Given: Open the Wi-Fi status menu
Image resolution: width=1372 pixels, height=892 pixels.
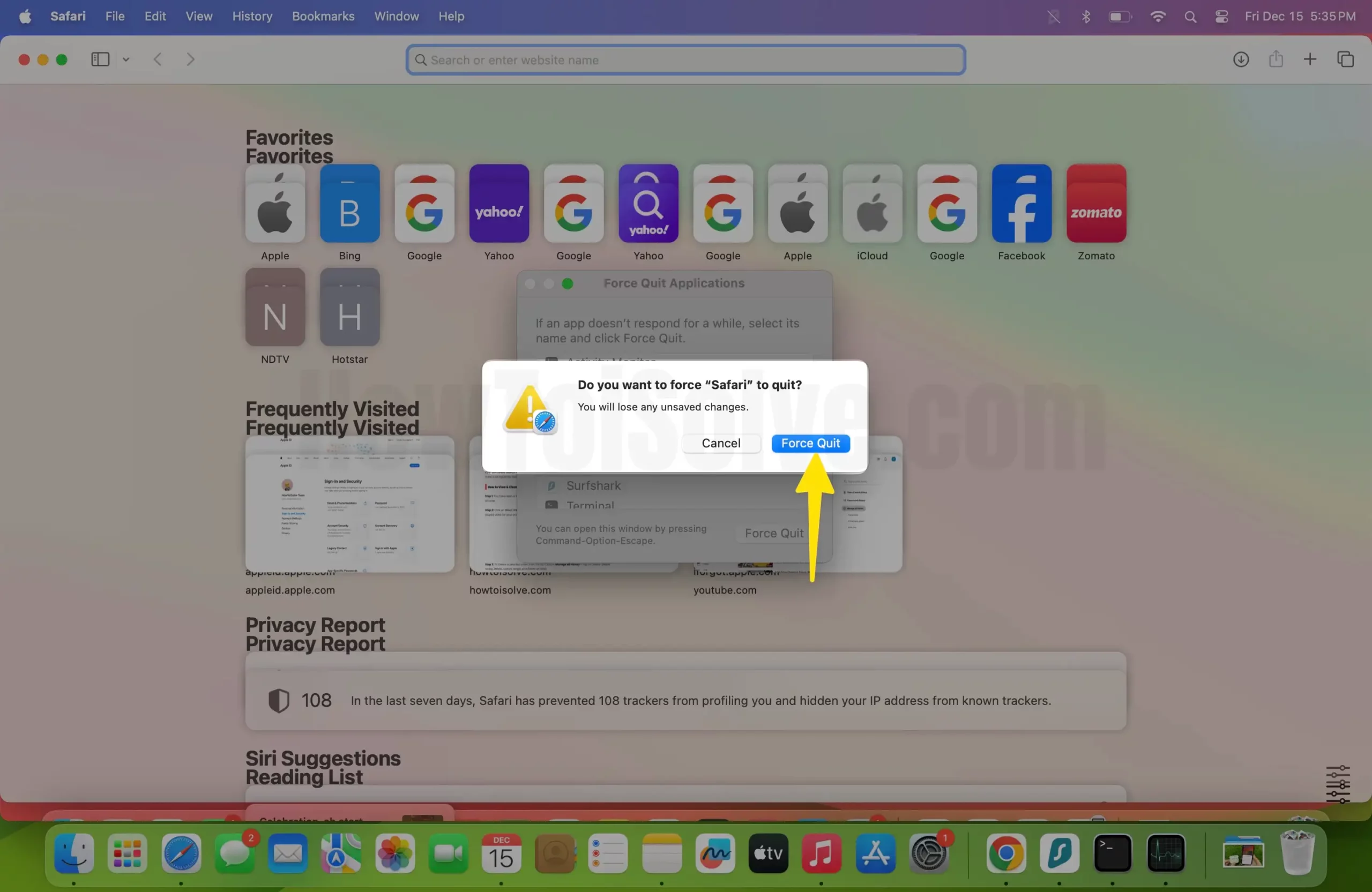Looking at the screenshot, I should coord(1158,16).
